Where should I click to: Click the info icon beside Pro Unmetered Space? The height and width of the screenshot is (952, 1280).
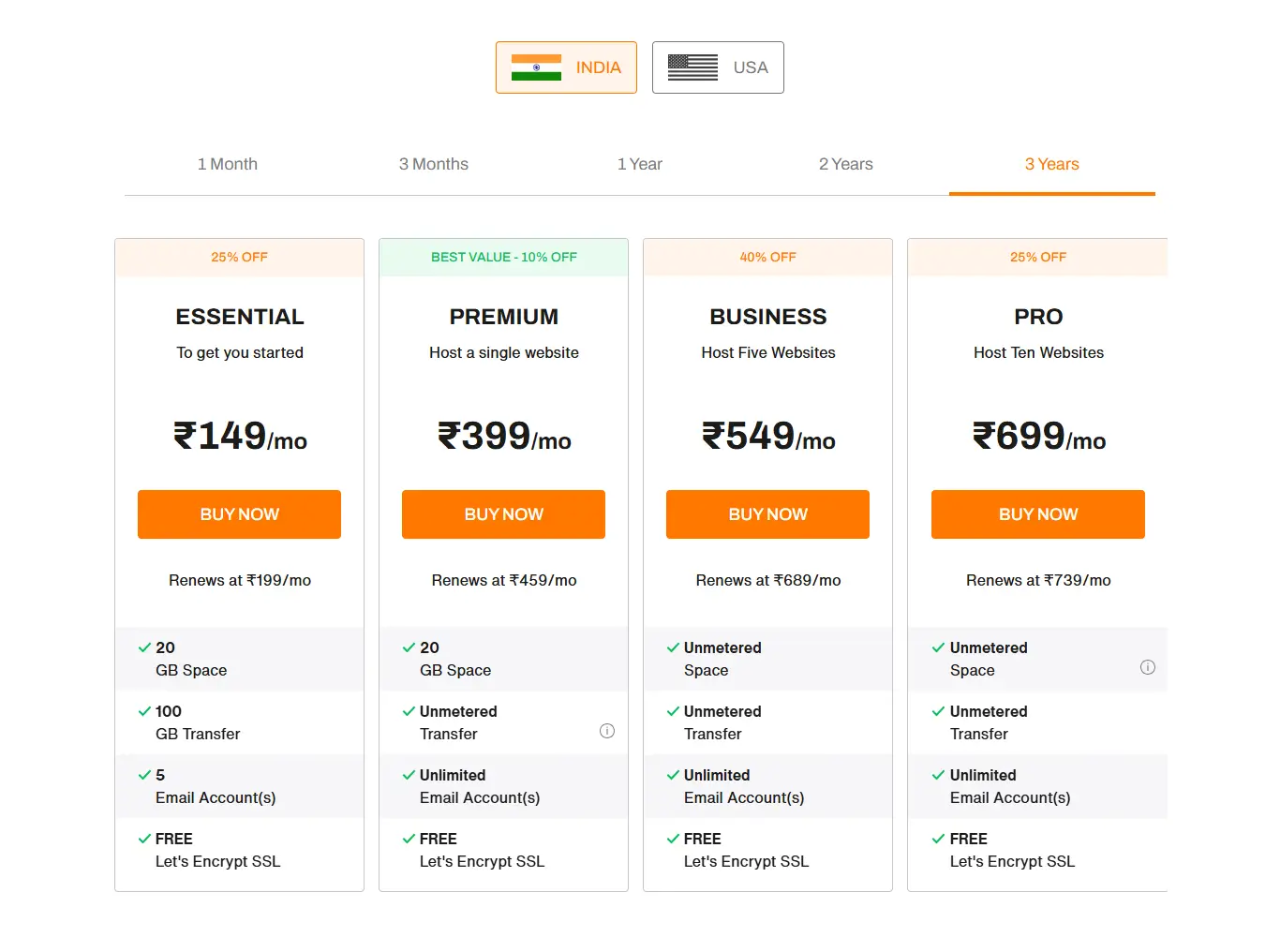click(1148, 667)
